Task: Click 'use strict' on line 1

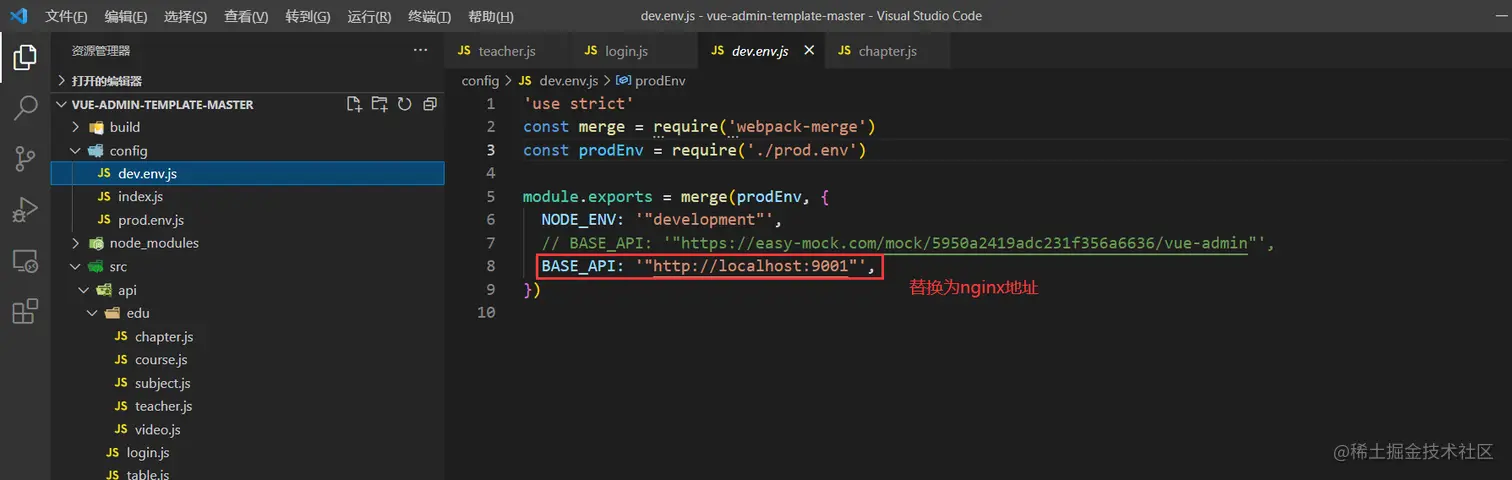Action: [x=578, y=103]
